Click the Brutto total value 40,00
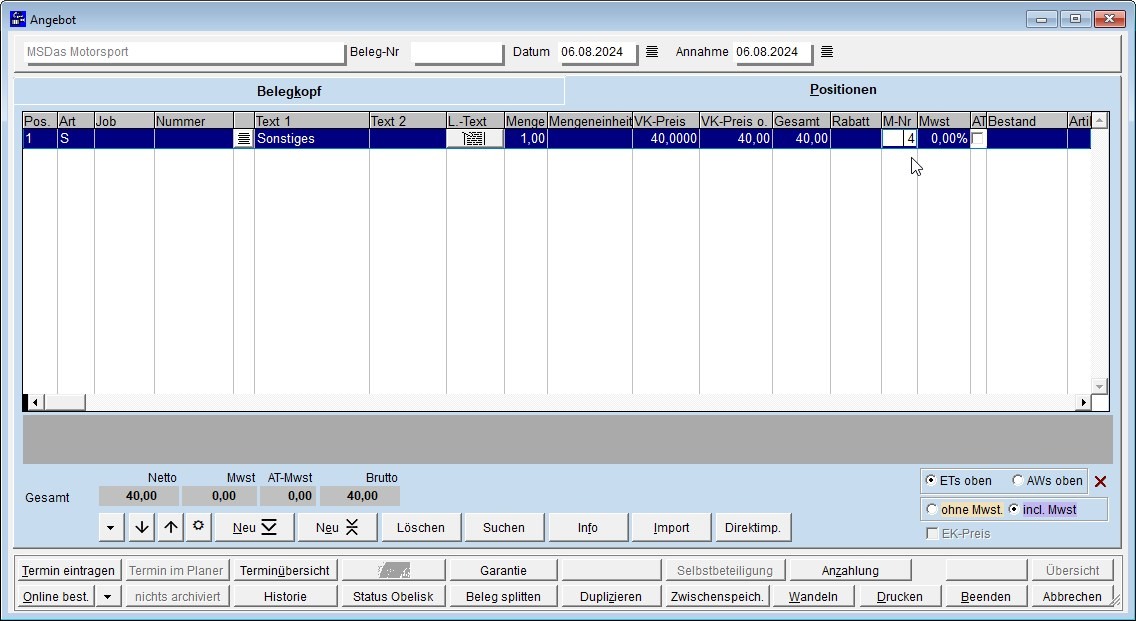This screenshot has height=621, width=1136. [360, 496]
